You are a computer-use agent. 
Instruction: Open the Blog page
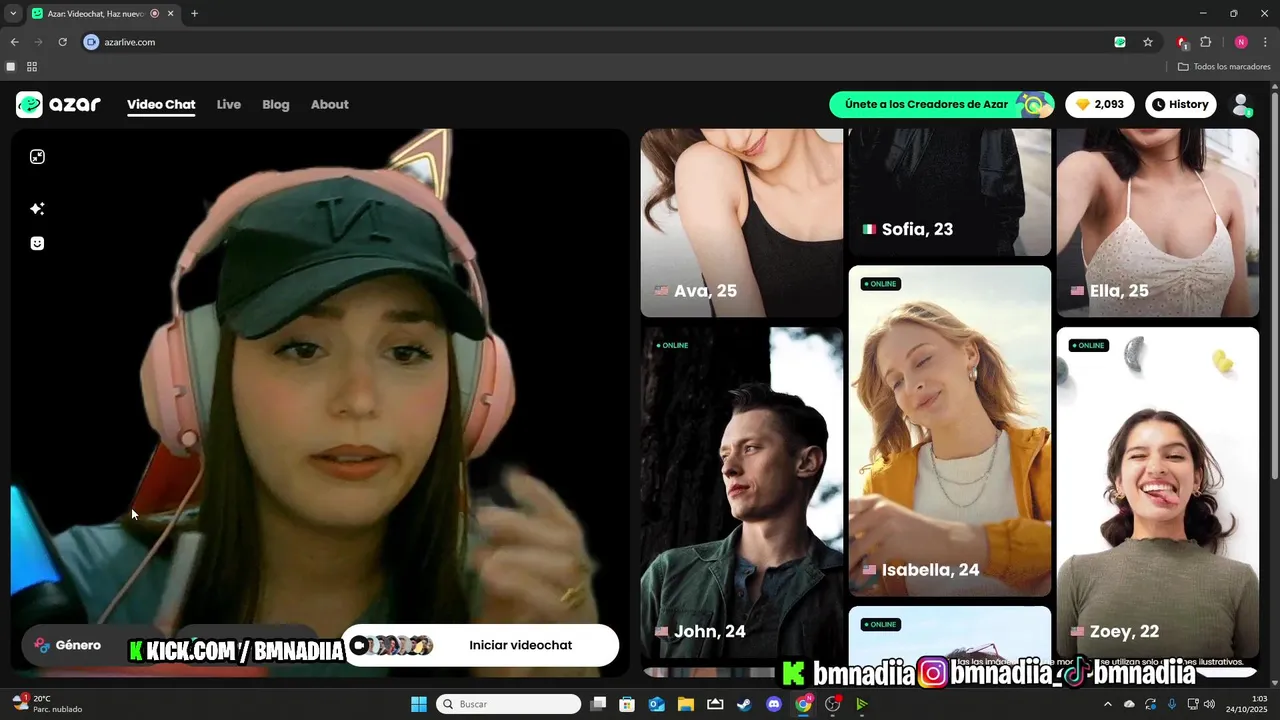click(276, 104)
